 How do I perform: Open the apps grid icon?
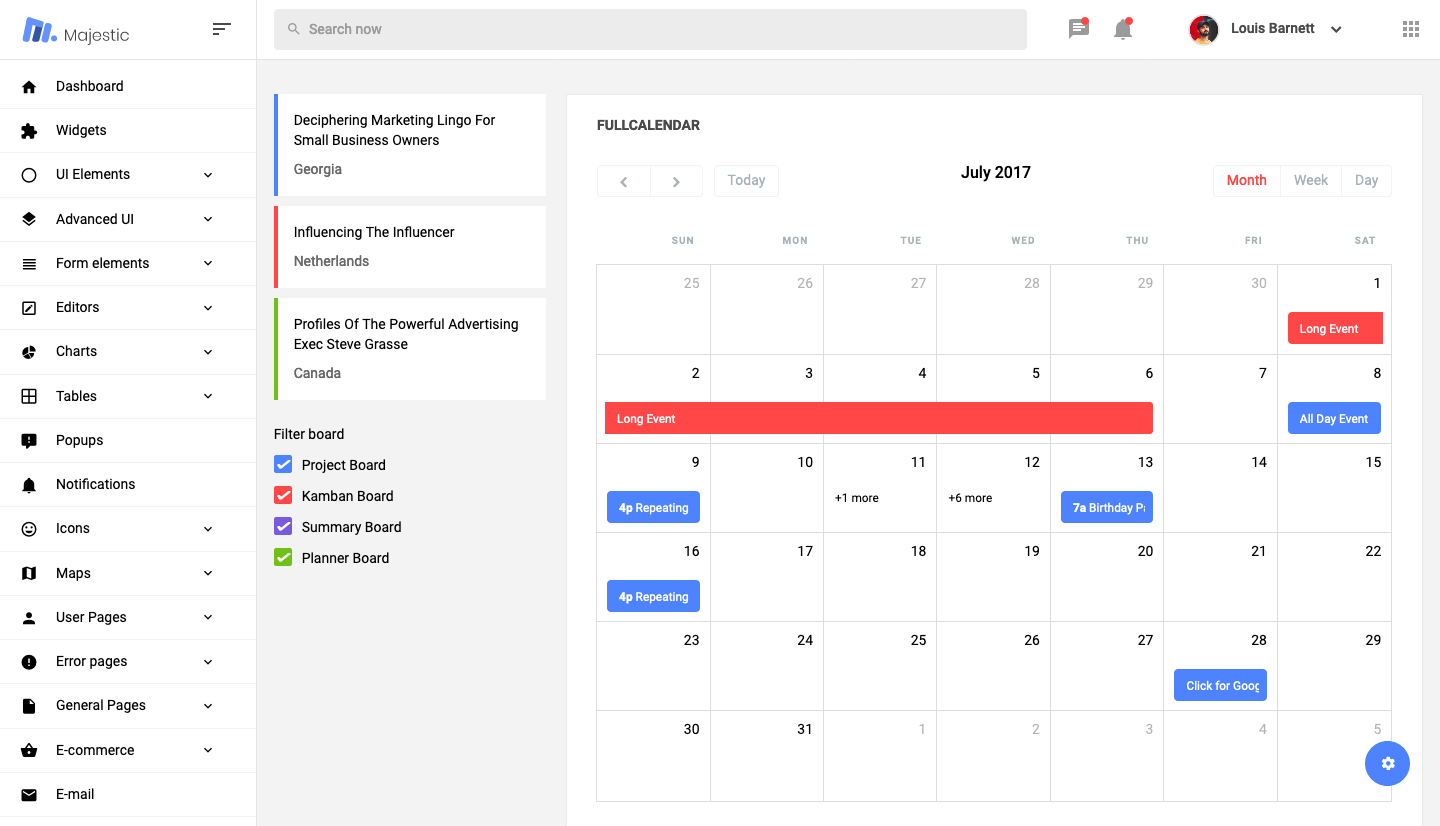(1411, 29)
